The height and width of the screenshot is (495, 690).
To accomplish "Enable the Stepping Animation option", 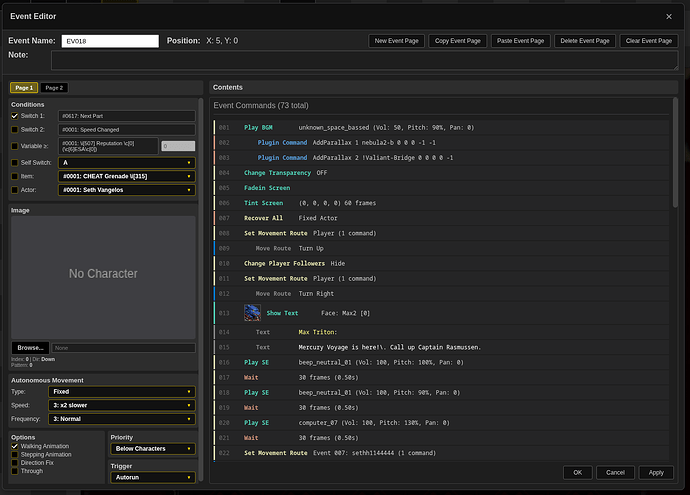I will click(15, 455).
